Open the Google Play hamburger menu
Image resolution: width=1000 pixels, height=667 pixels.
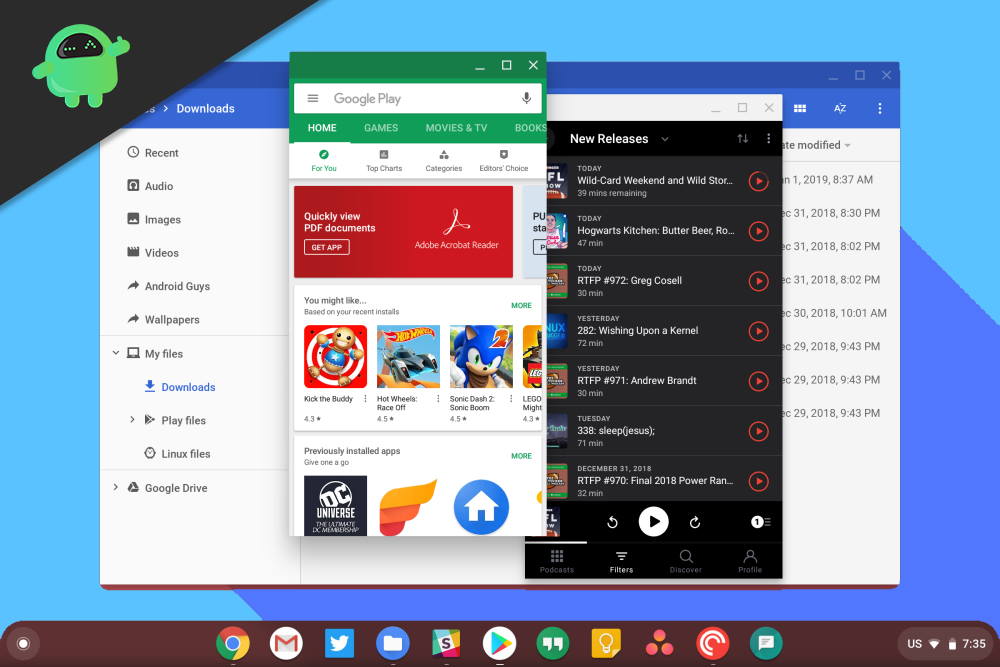pos(312,98)
